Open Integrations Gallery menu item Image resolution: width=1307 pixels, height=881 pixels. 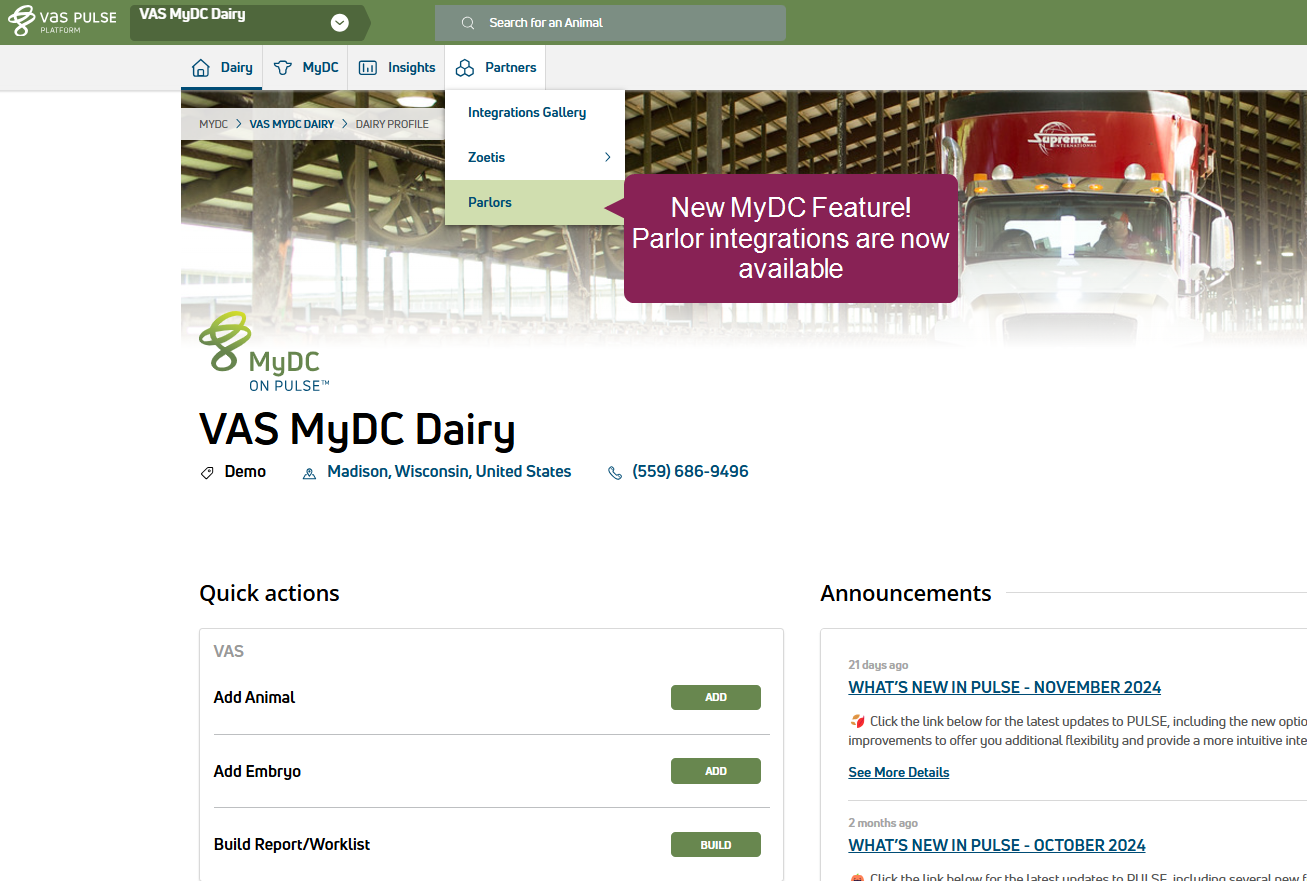(x=527, y=112)
